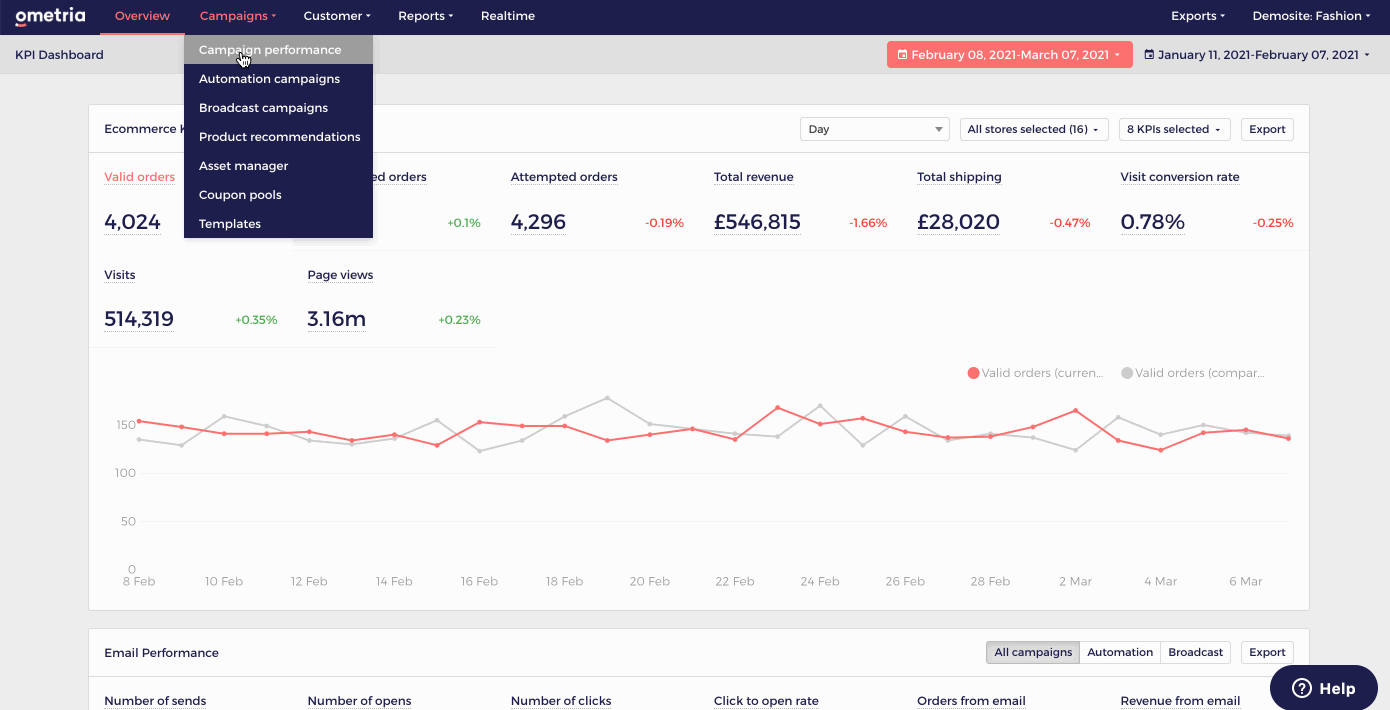Toggle Valid orders current series legend
The image size is (1390, 710).
coord(1035,373)
